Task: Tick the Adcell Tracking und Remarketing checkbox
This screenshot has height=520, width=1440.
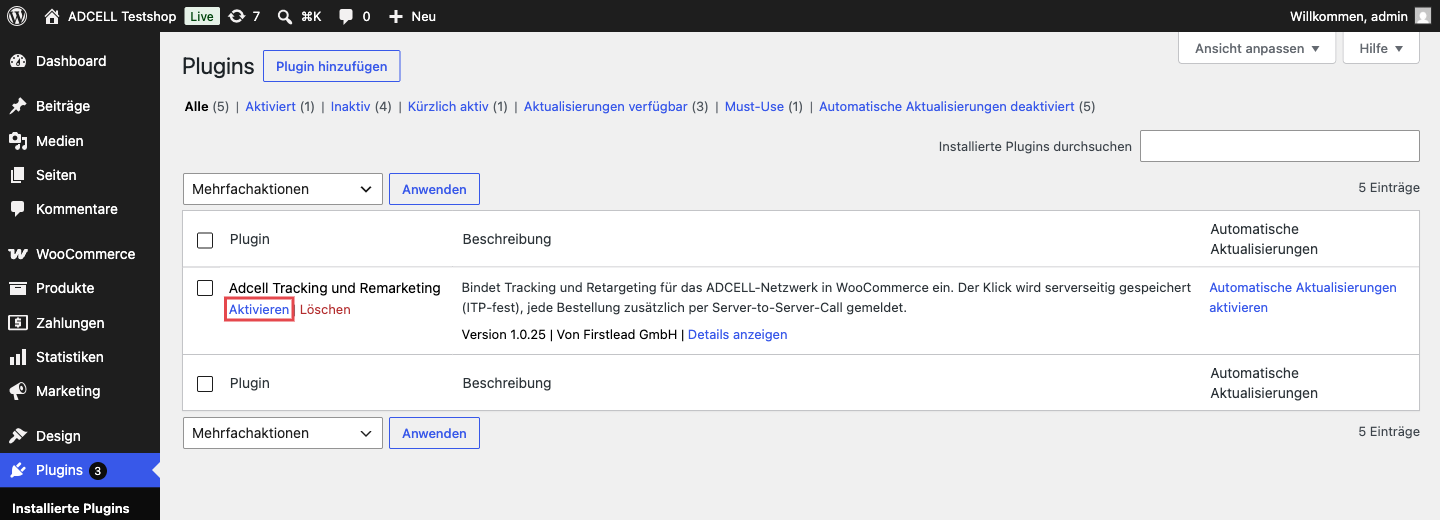Action: 205,288
